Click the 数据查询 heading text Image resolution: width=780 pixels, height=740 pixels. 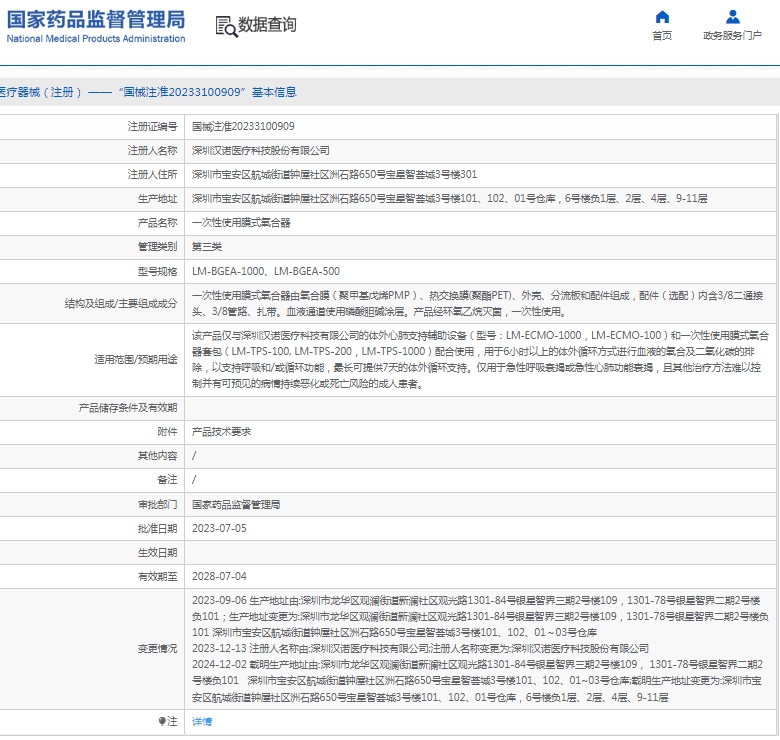(x=267, y=24)
